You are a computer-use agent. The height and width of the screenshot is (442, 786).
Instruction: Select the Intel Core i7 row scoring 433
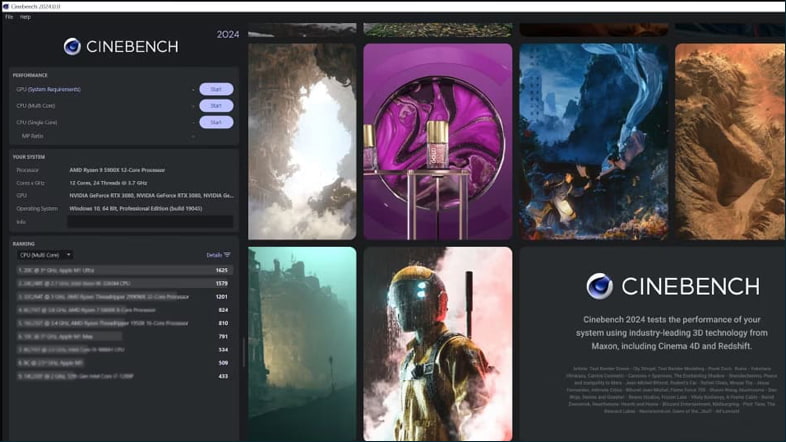click(x=124, y=376)
